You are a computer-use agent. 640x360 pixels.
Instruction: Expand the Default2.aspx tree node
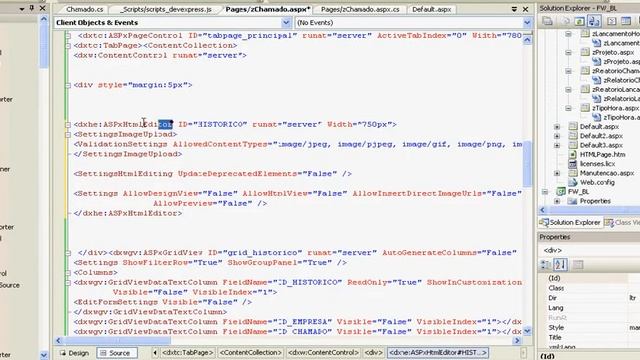tap(557, 136)
